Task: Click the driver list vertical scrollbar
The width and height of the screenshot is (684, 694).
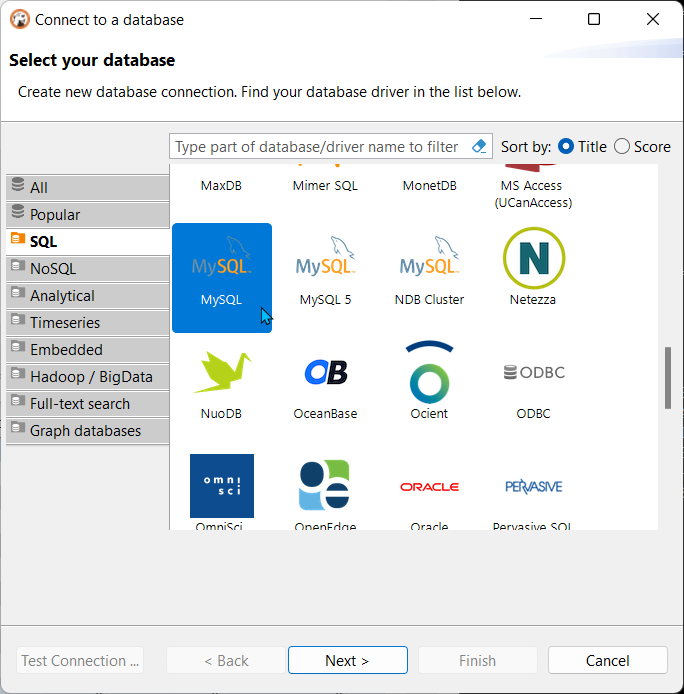Action: click(667, 377)
